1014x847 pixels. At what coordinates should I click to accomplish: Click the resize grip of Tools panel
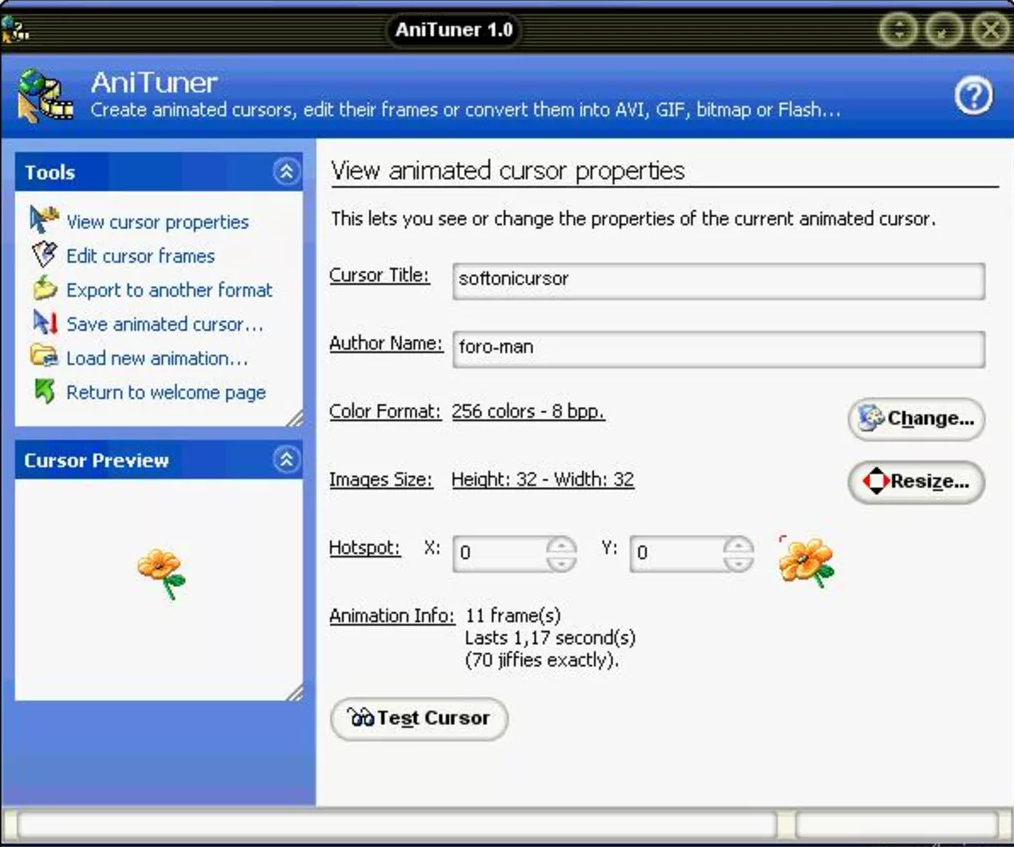pyautogui.click(x=295, y=418)
